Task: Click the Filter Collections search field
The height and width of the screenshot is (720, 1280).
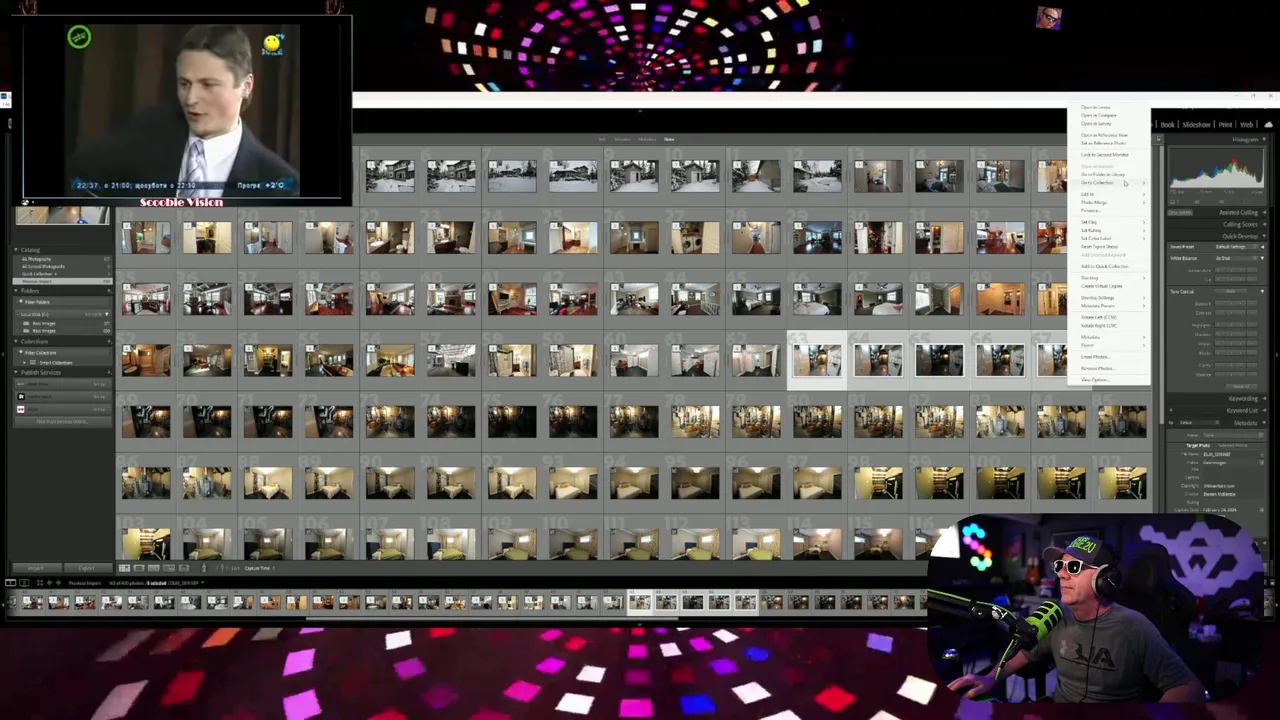Action: tap(62, 353)
